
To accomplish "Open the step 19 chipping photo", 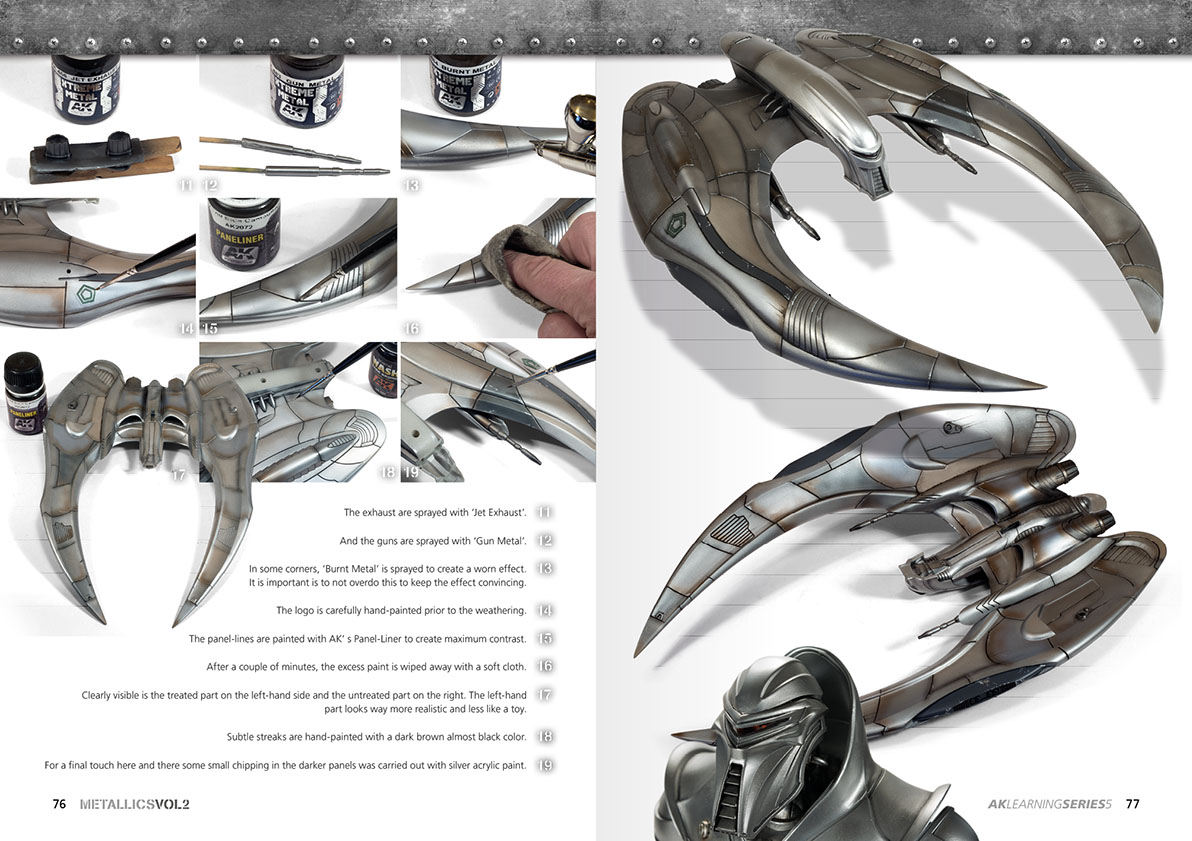I will tap(497, 410).
